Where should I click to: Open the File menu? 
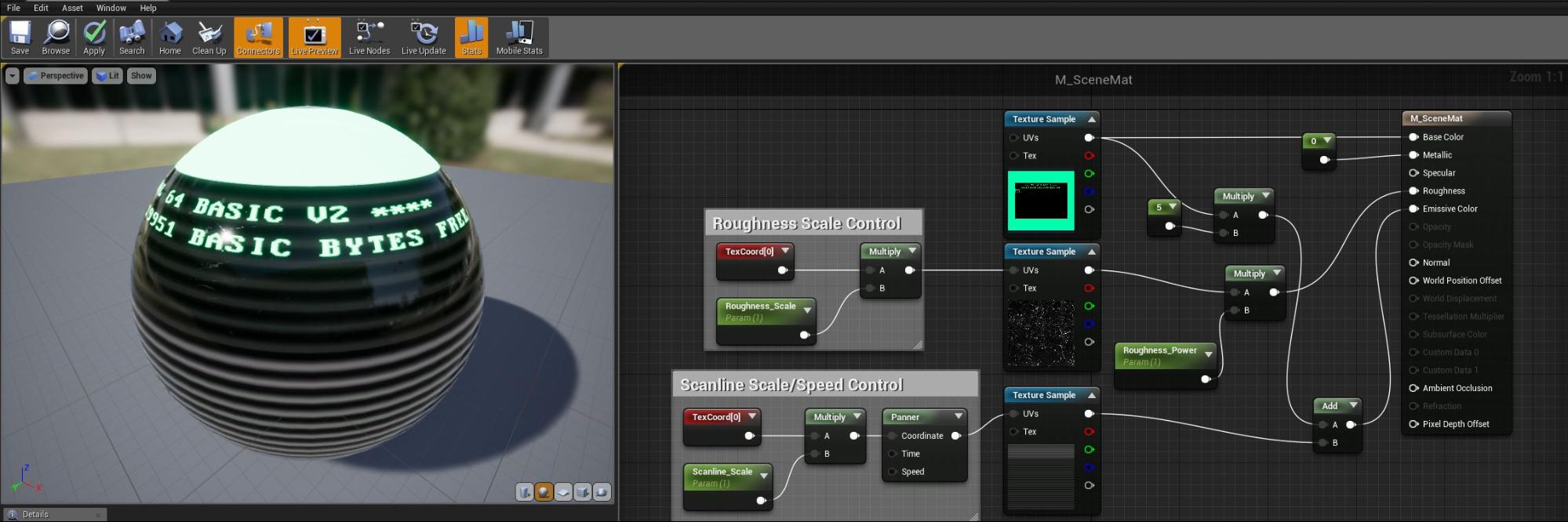[x=13, y=8]
